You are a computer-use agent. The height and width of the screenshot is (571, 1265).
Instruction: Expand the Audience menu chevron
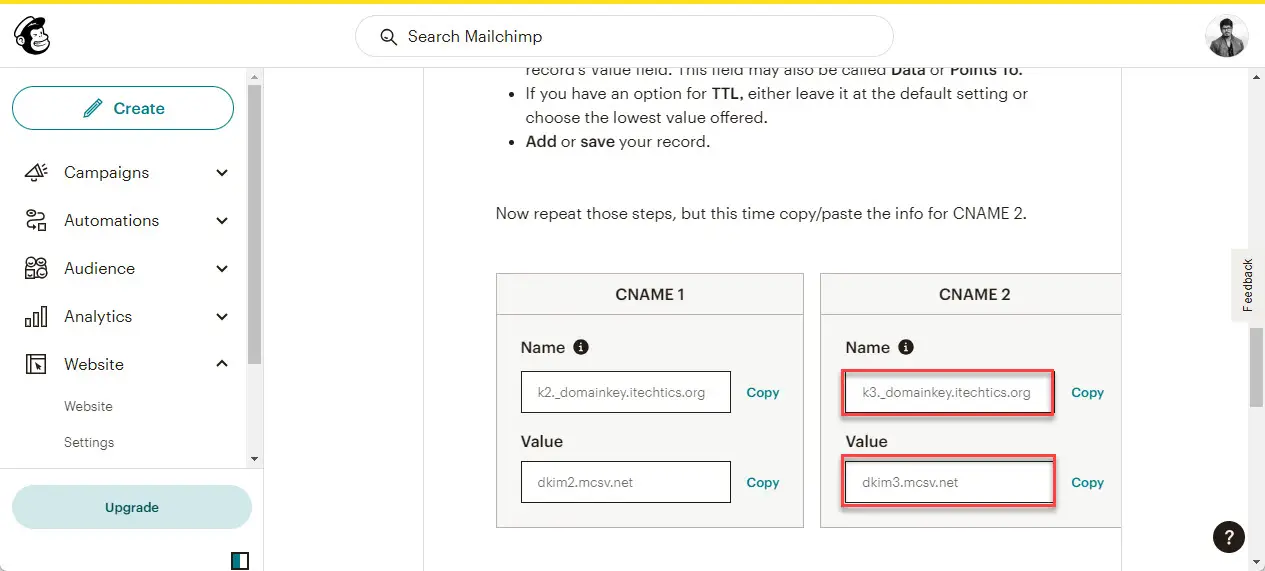(x=222, y=268)
